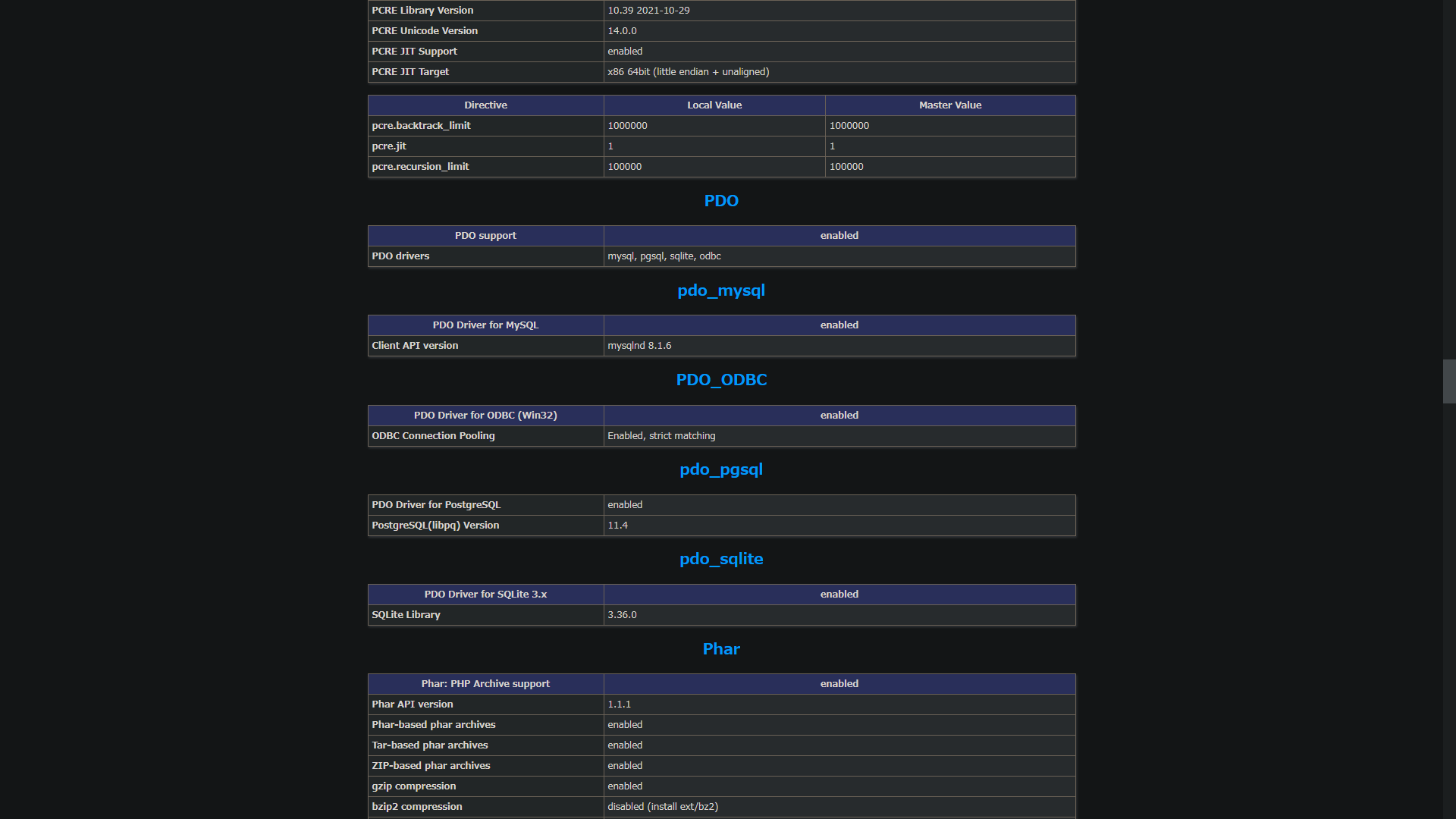Click the SQLite Library version 3.36.0
The width and height of the screenshot is (1456, 819).
[622, 615]
